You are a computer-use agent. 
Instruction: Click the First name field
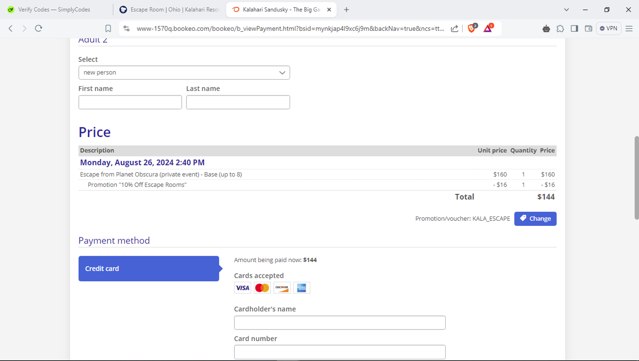click(x=130, y=102)
